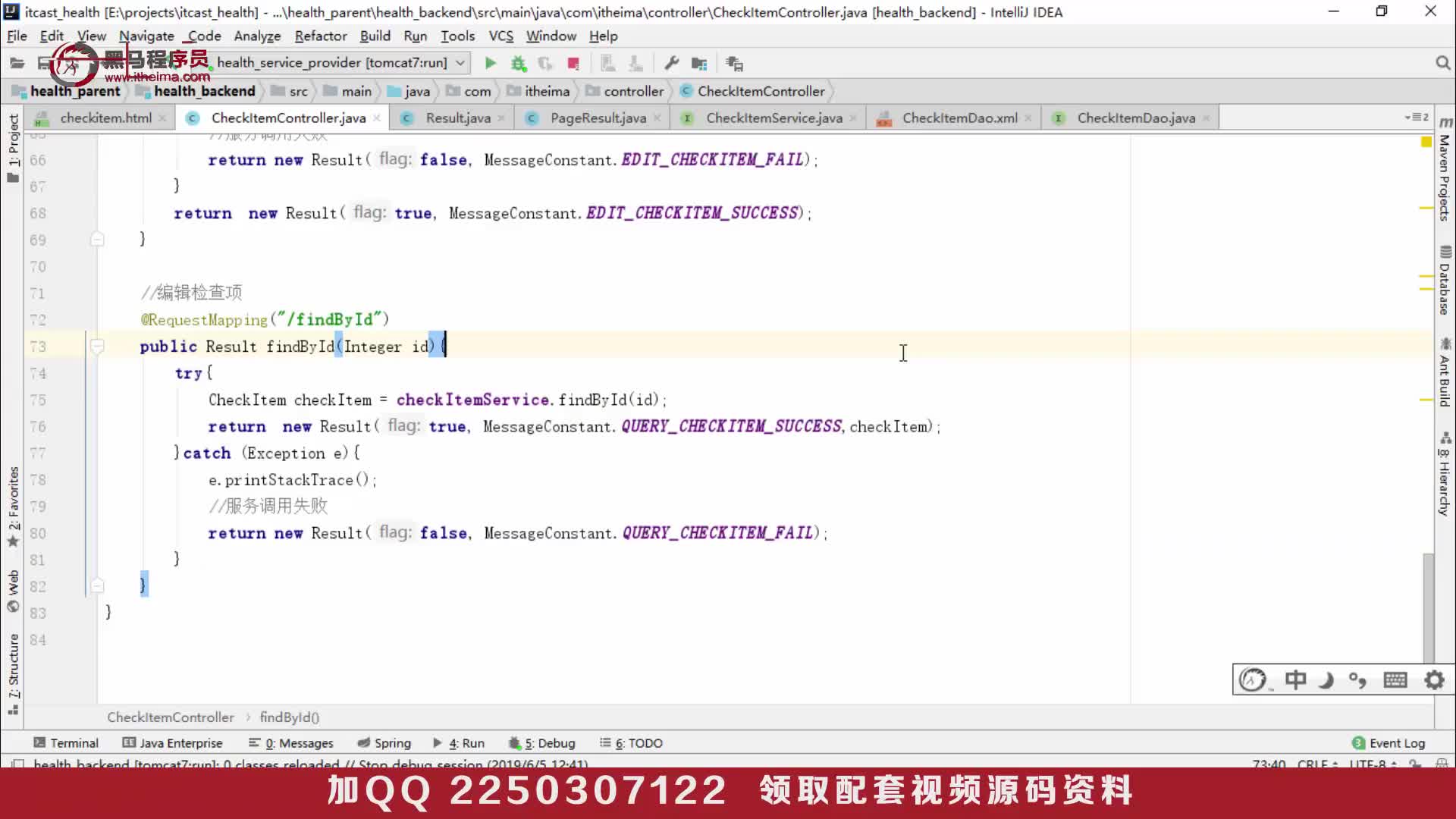Click the Search Everywhere magnifier icon
Viewport: 1456px width, 819px height.
1442,63
